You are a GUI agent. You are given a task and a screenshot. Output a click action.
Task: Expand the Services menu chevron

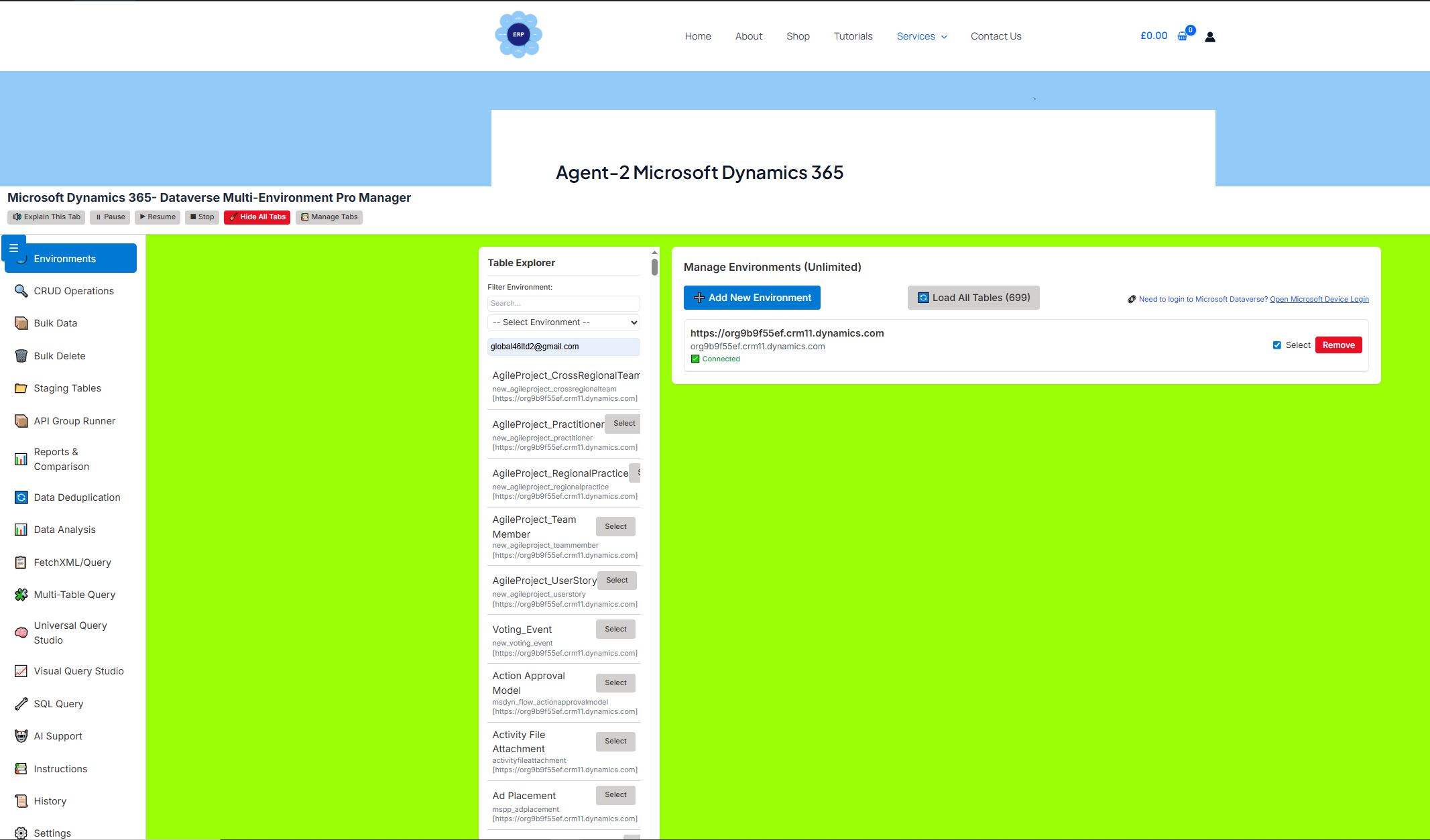tap(943, 36)
